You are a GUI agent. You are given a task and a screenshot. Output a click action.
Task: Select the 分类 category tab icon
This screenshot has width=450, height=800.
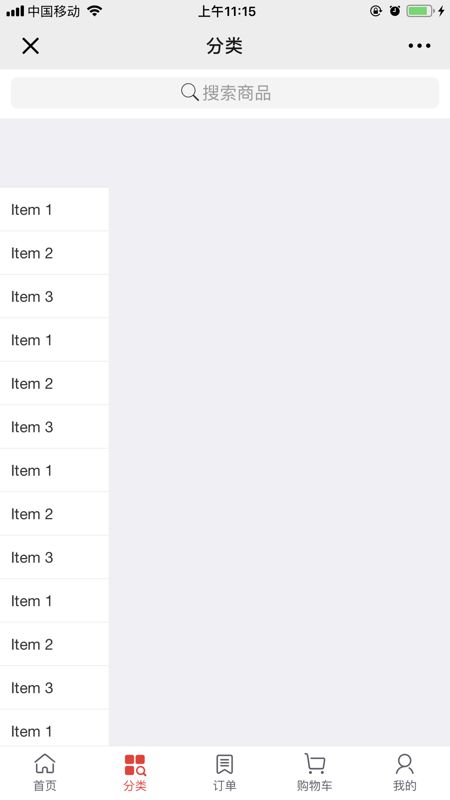click(x=135, y=765)
